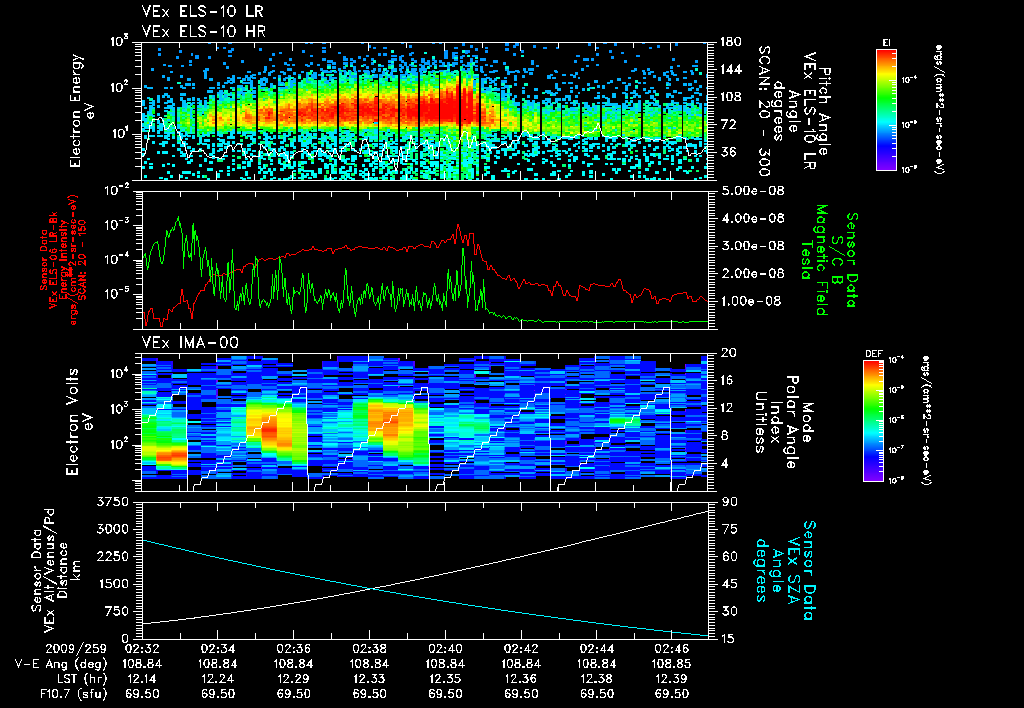Click the "Electron Volts eV" axis label
1024x708 pixels.
coord(80,421)
